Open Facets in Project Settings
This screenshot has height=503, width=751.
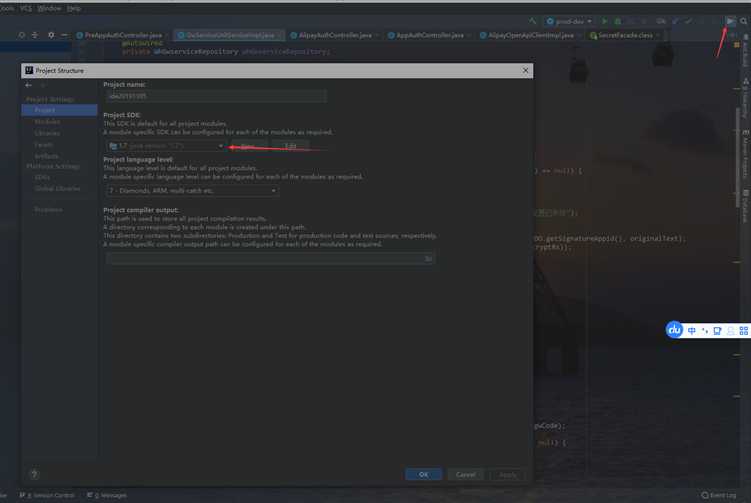(44, 145)
